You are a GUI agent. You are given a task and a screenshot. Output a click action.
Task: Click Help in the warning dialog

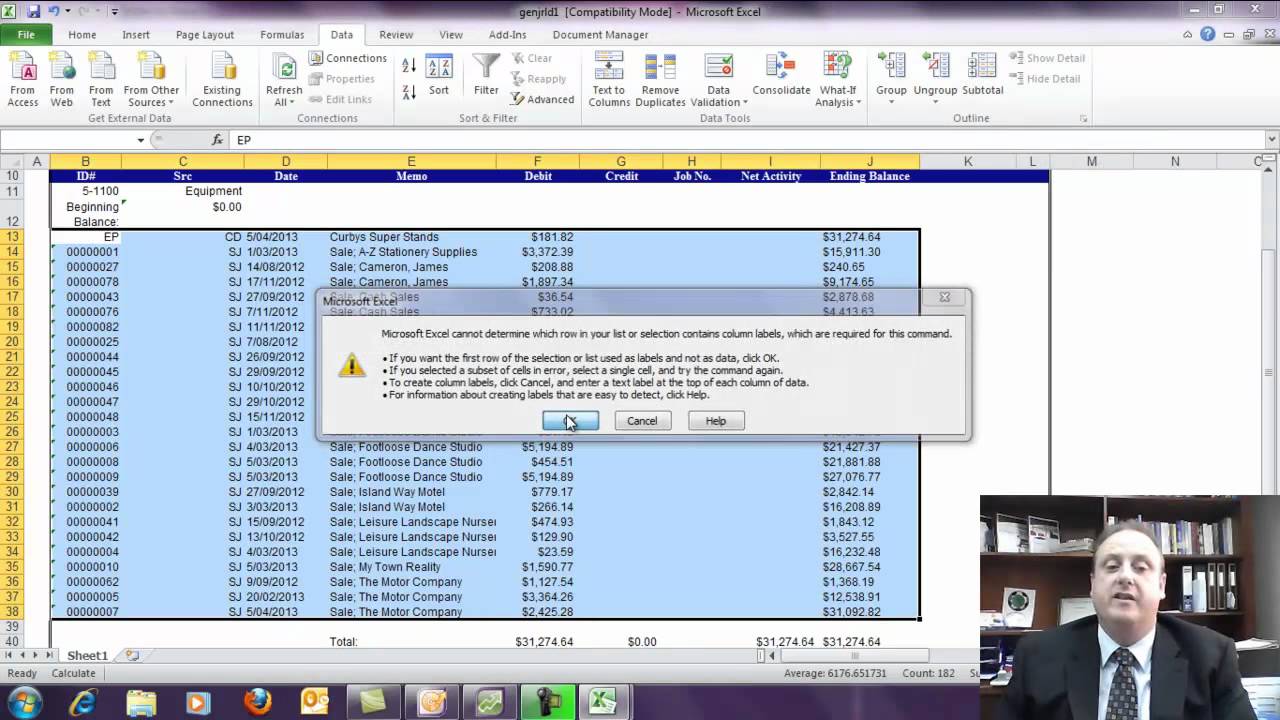click(x=716, y=421)
